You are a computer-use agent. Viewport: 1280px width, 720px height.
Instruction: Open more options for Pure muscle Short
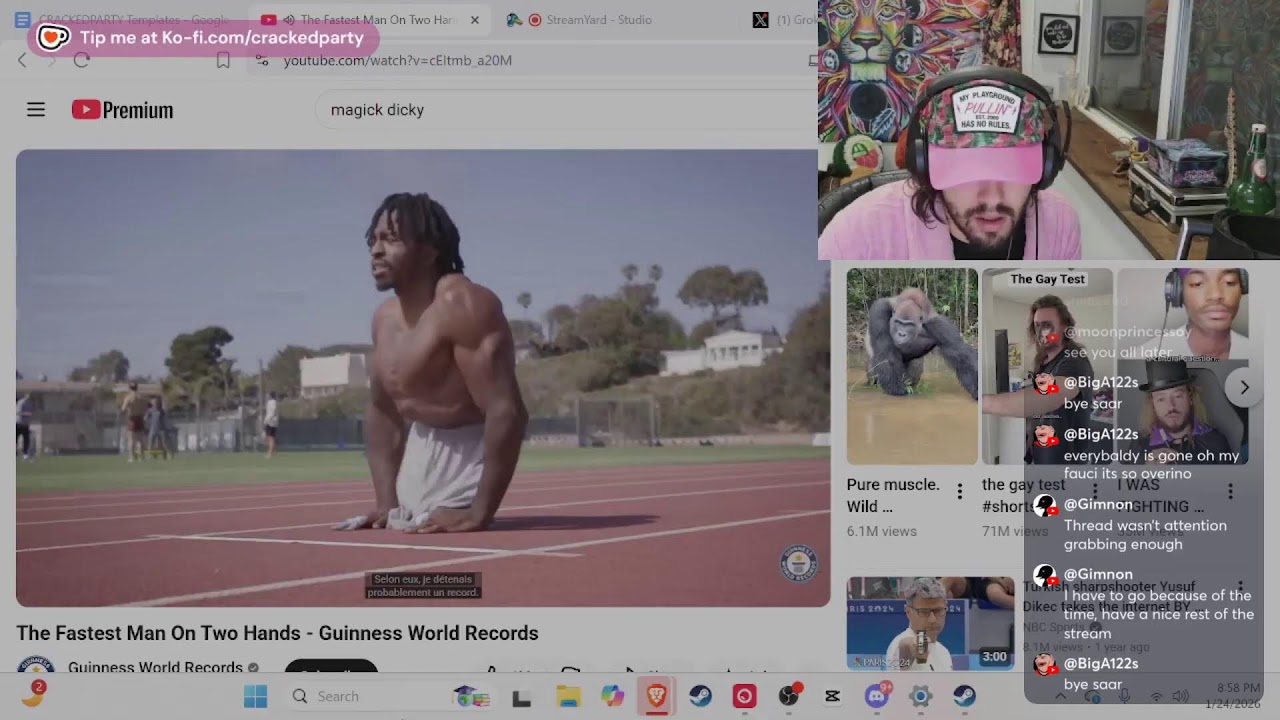tap(960, 491)
